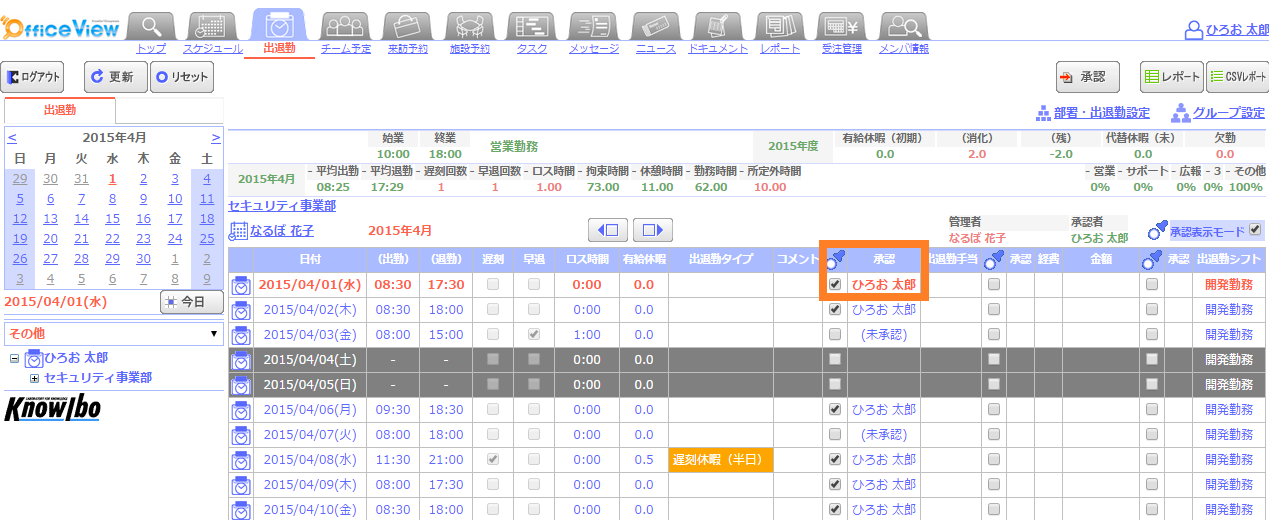Click the clock icon for 2015/04/01 row
The height and width of the screenshot is (520, 1269).
coord(241,285)
